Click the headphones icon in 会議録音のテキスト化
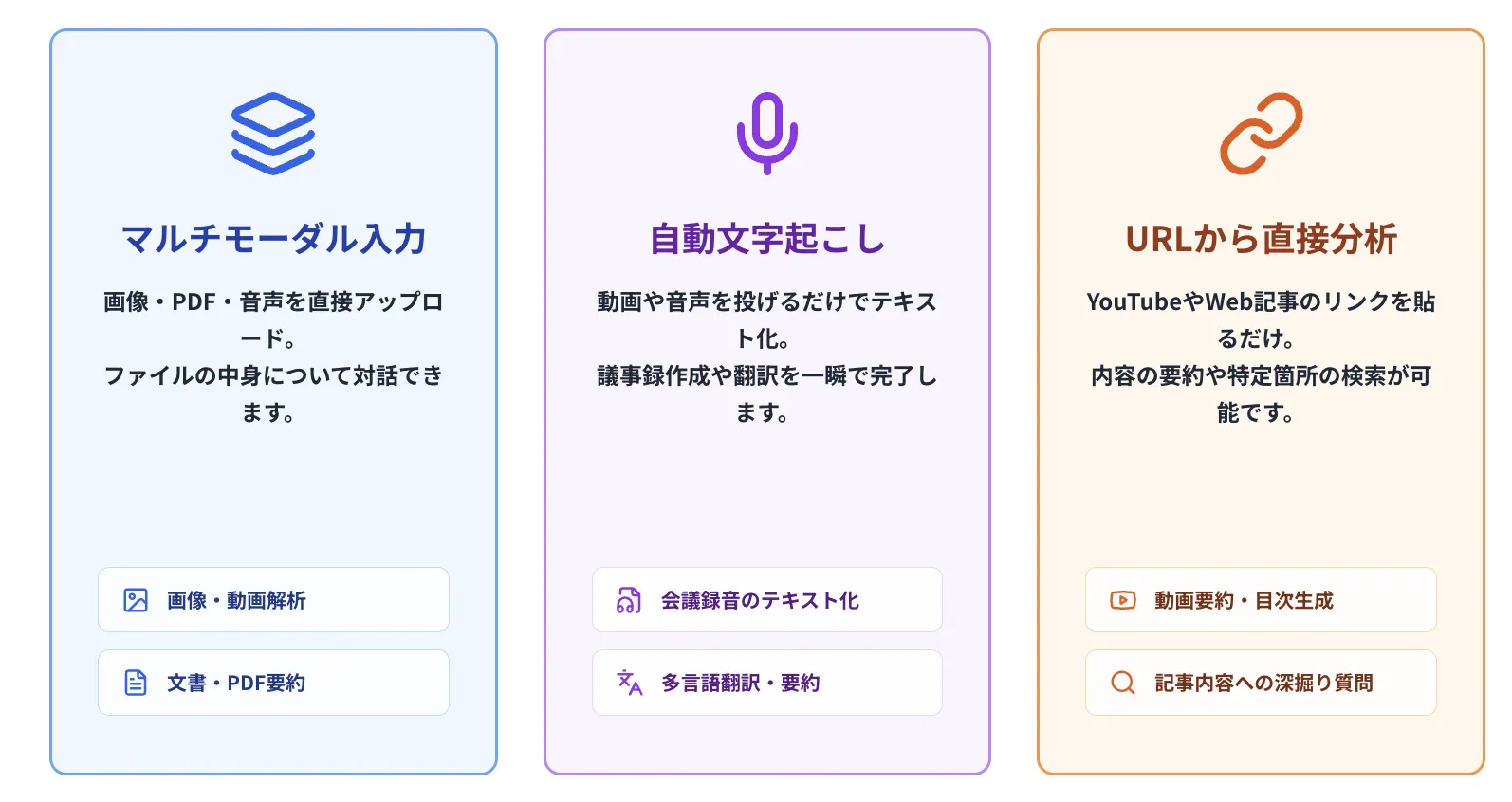This screenshot has height=802, width=1512. (x=627, y=599)
